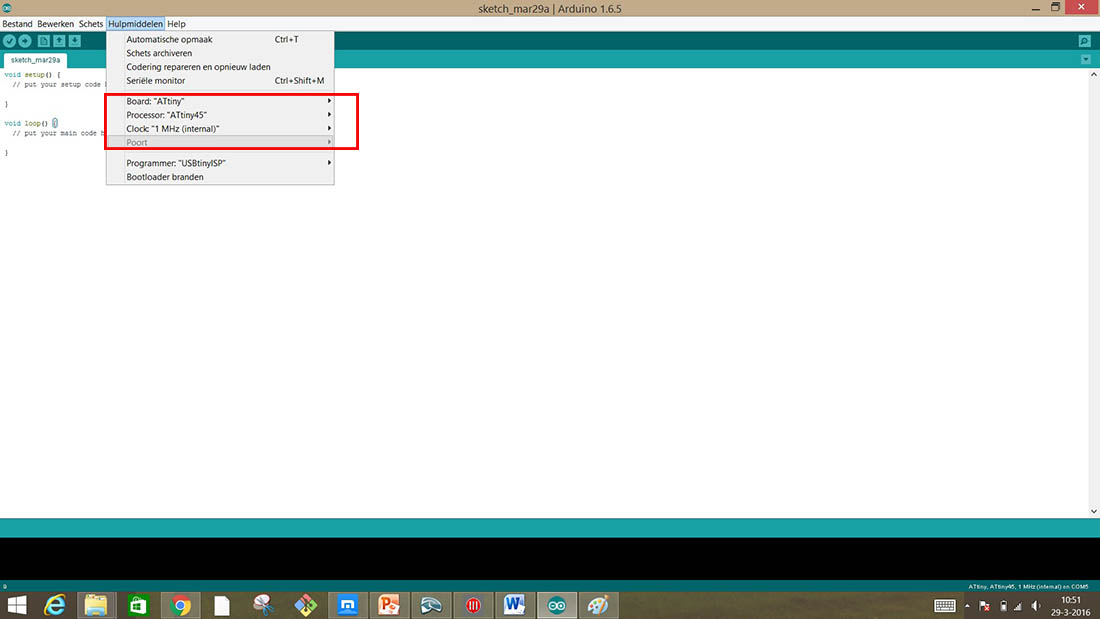Switch to the sketch_mar29a tab

point(35,60)
